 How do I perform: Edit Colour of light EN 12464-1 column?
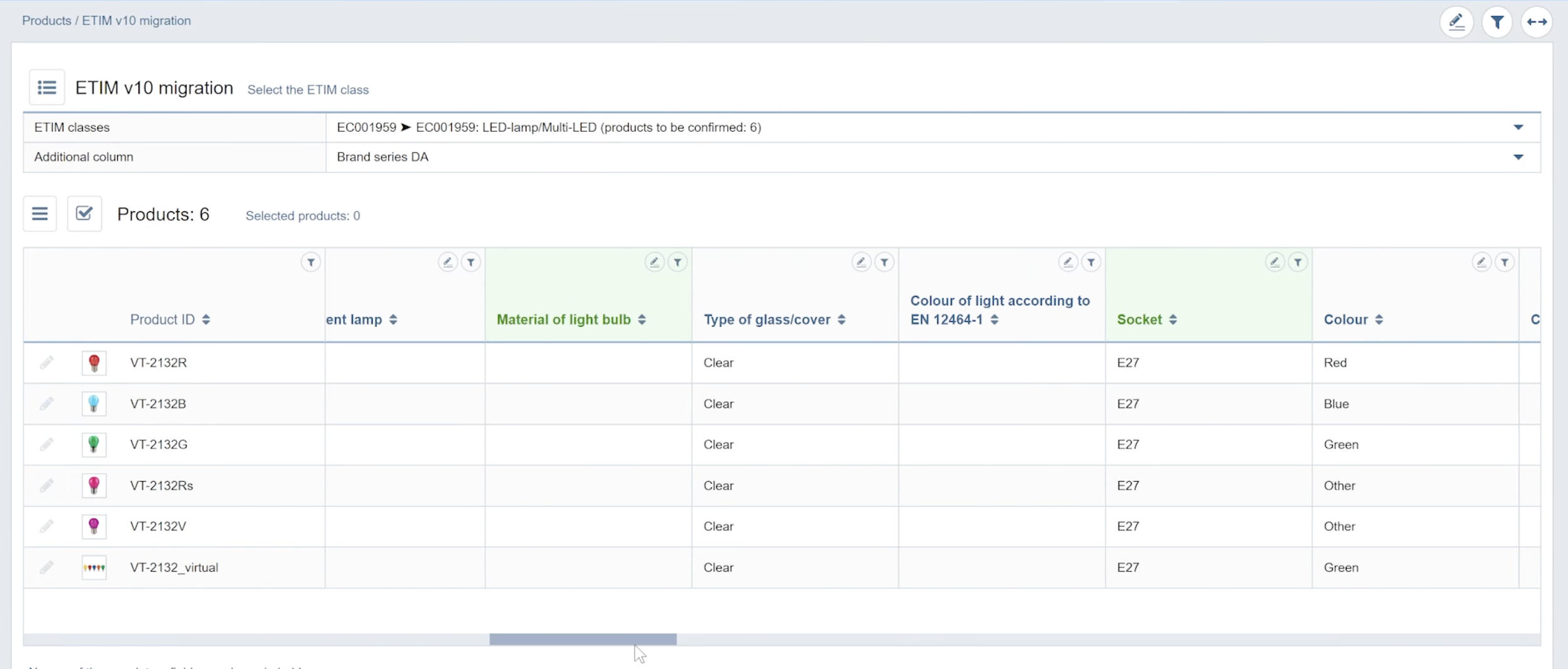(1067, 262)
